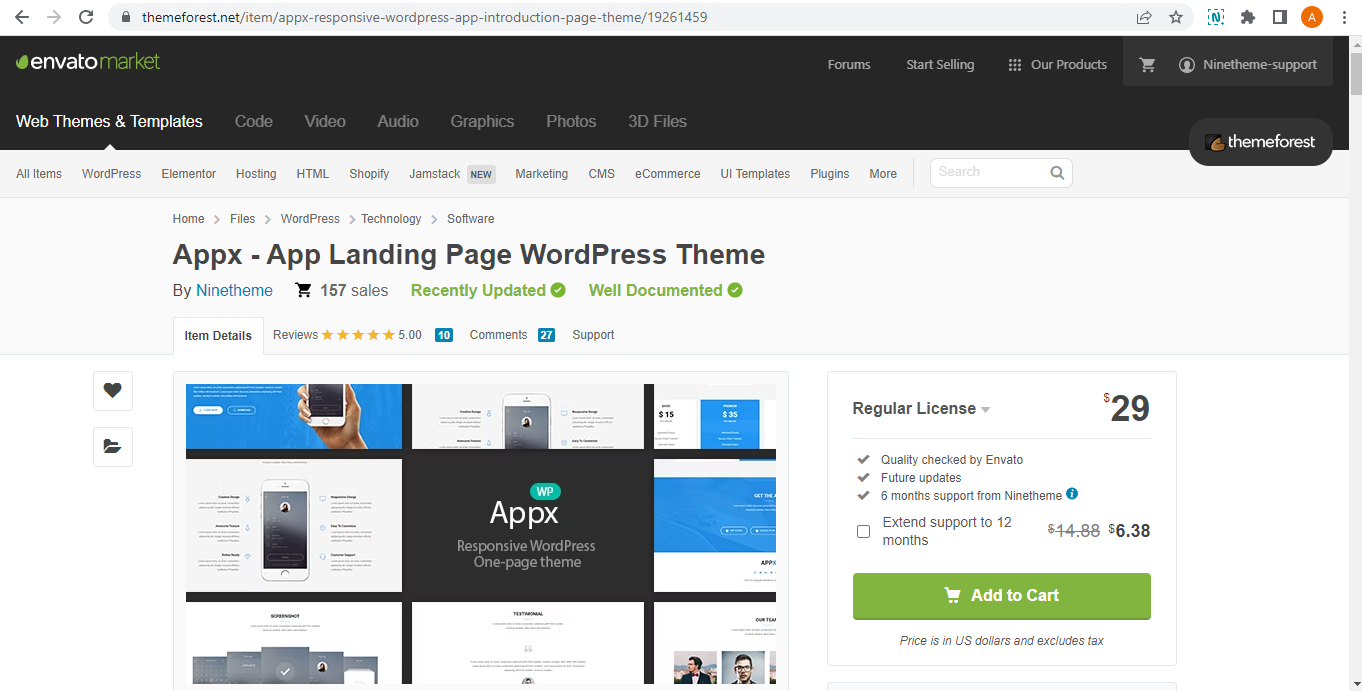Screen dimensions: 1362x691
Task: Switch to the 3D Files section
Action: pyautogui.click(x=657, y=122)
